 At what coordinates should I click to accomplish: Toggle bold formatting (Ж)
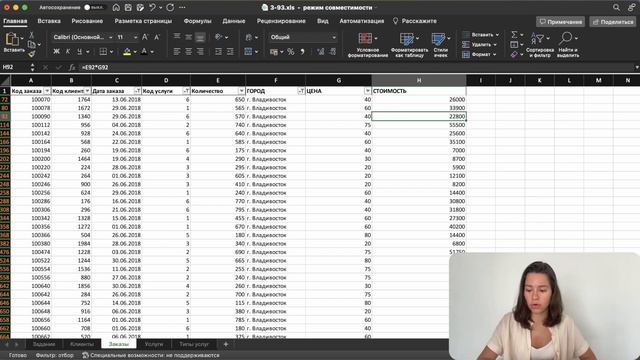pos(56,51)
